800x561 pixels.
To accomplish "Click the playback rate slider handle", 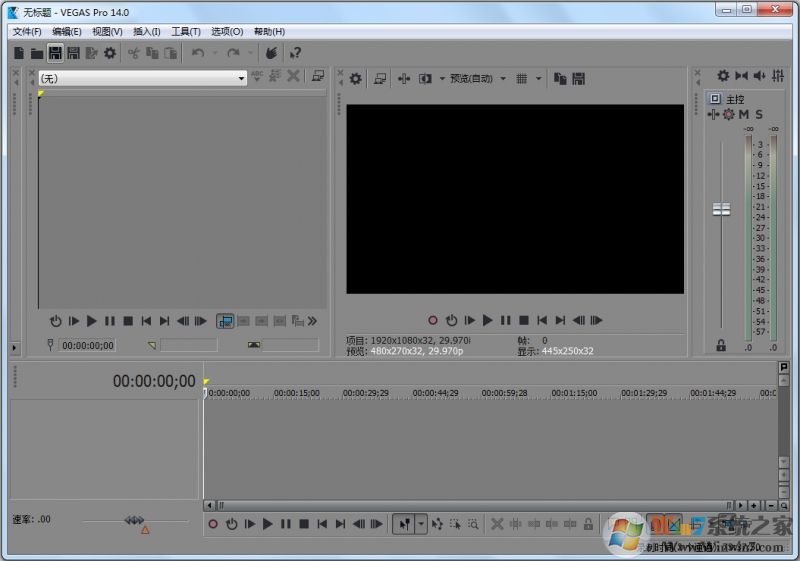I will pyautogui.click(x=134, y=520).
